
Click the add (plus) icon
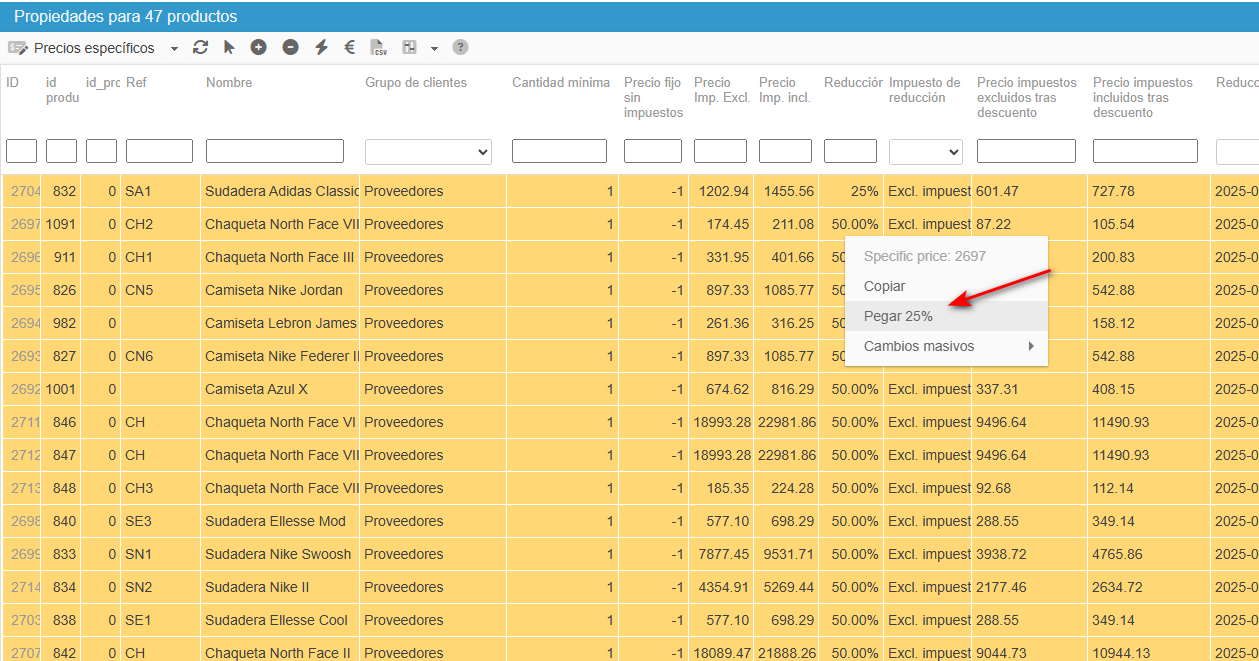click(258, 48)
